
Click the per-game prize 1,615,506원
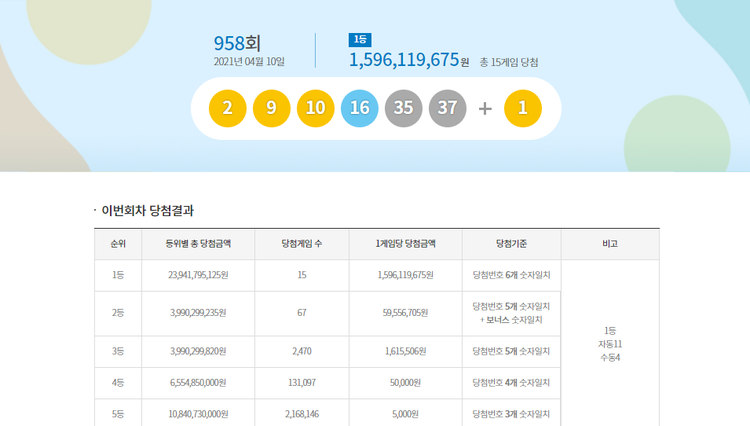[406, 351]
